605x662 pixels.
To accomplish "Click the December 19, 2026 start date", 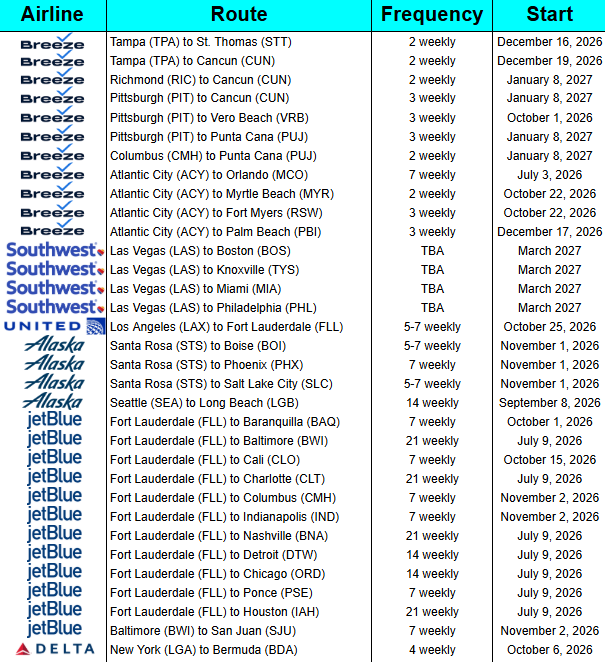I will [x=549, y=61].
